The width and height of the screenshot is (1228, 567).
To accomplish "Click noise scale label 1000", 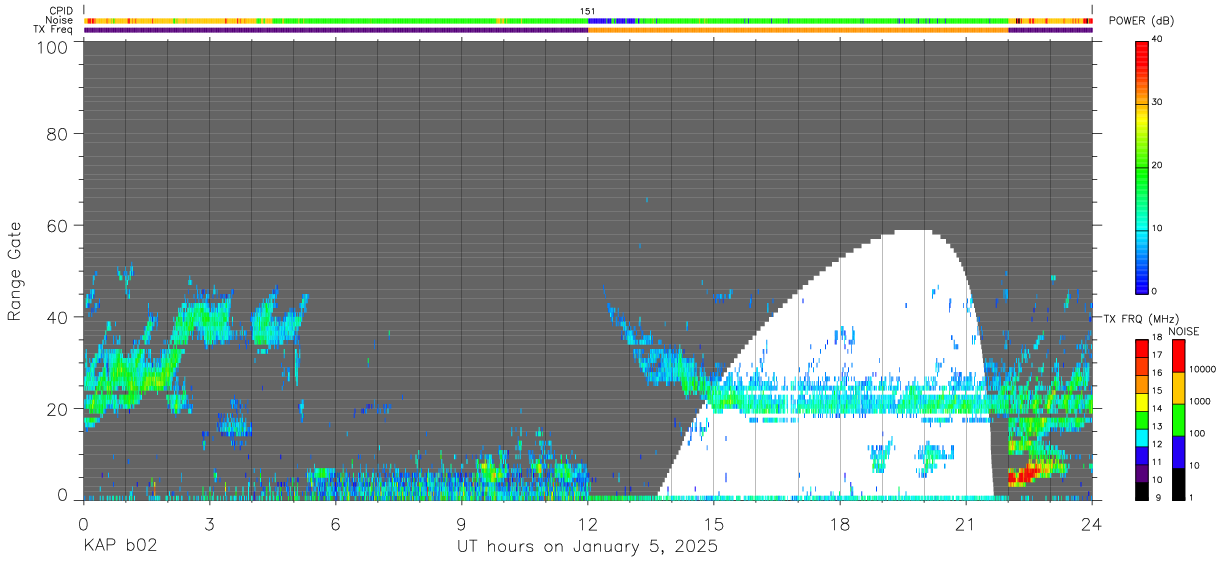I will 1200,402.
